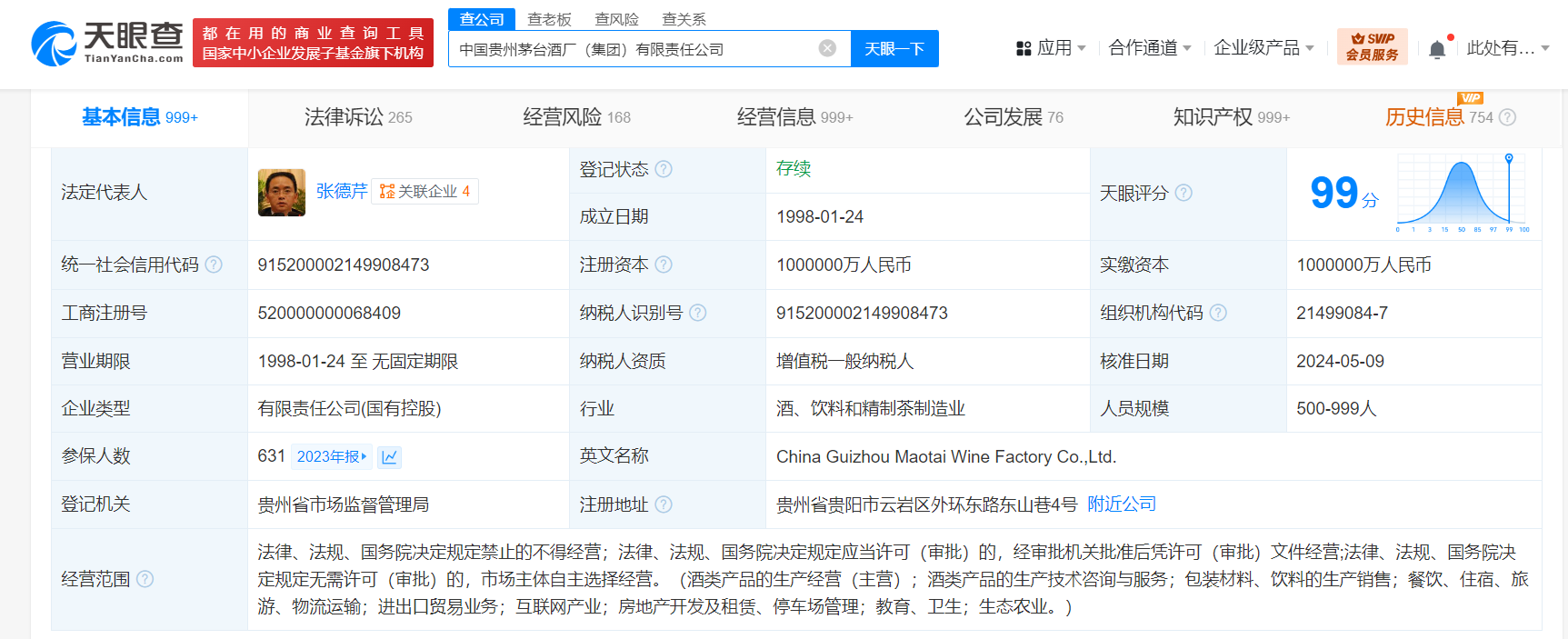Open the insured count trend chart icon
The width and height of the screenshot is (1568, 639).
(390, 456)
